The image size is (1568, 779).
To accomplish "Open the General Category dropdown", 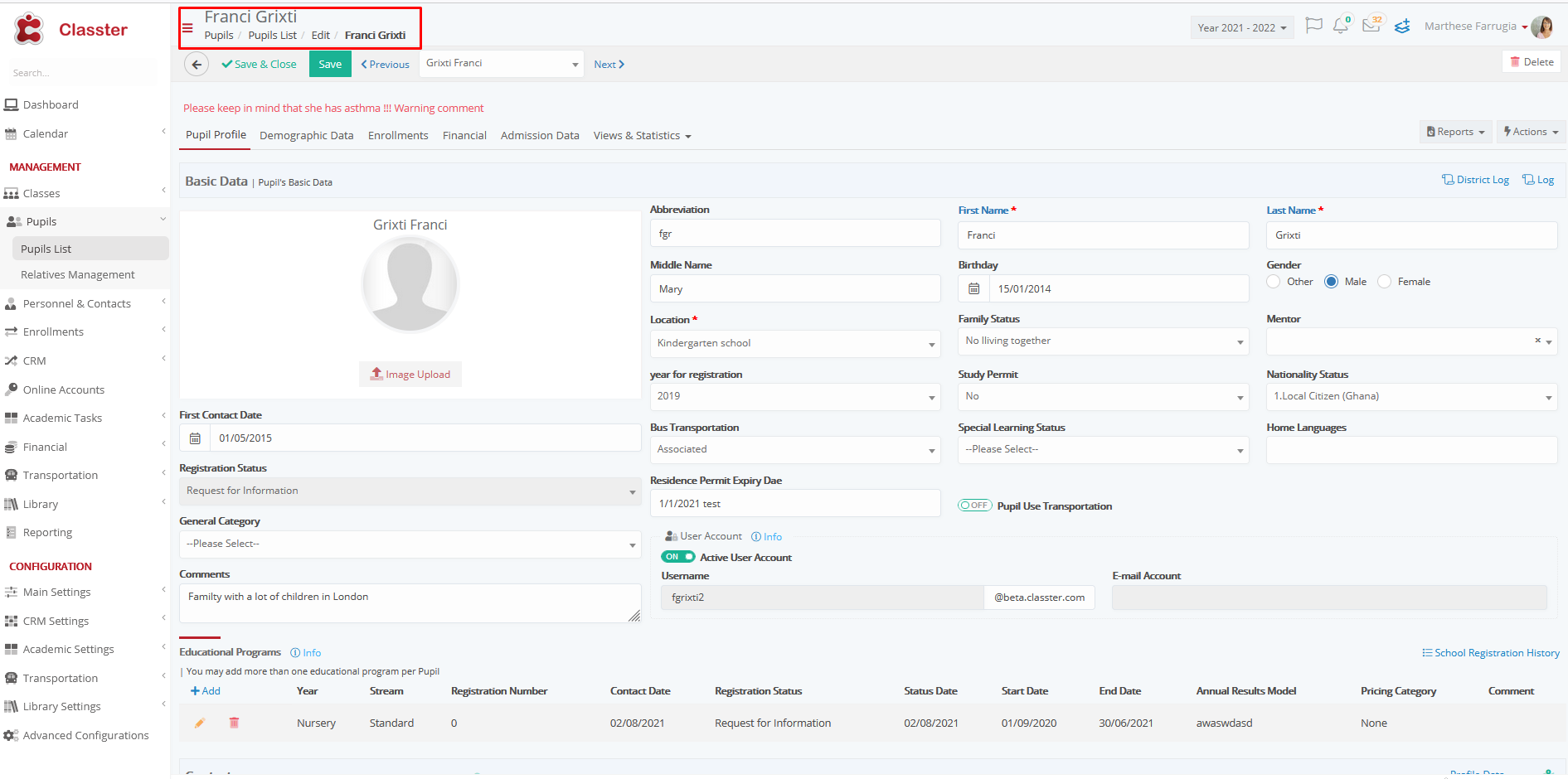I will (410, 544).
